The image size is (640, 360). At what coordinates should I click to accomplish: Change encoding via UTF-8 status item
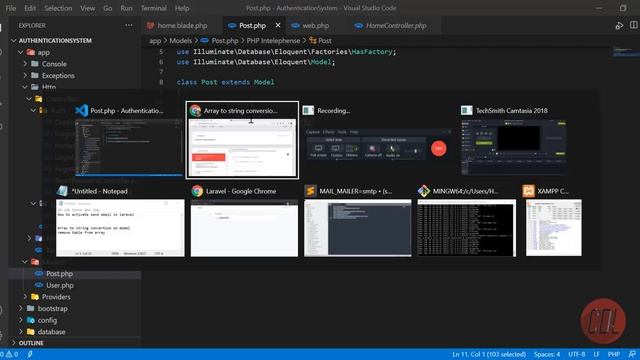pyautogui.click(x=576, y=354)
